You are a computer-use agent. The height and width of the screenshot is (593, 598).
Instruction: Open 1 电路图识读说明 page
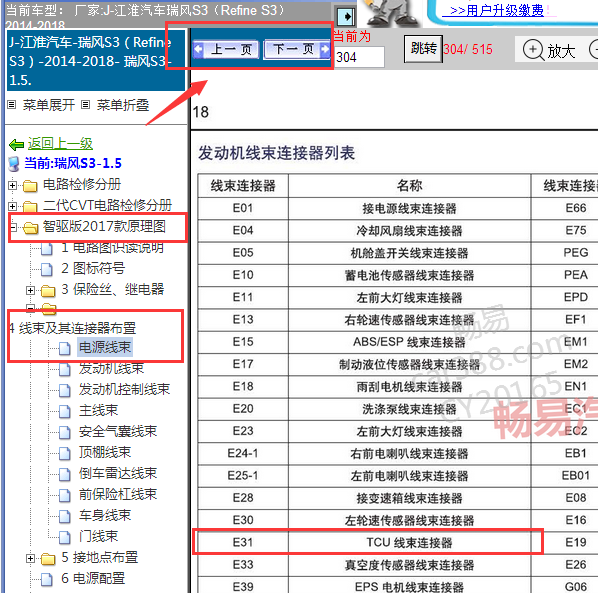coord(113,247)
